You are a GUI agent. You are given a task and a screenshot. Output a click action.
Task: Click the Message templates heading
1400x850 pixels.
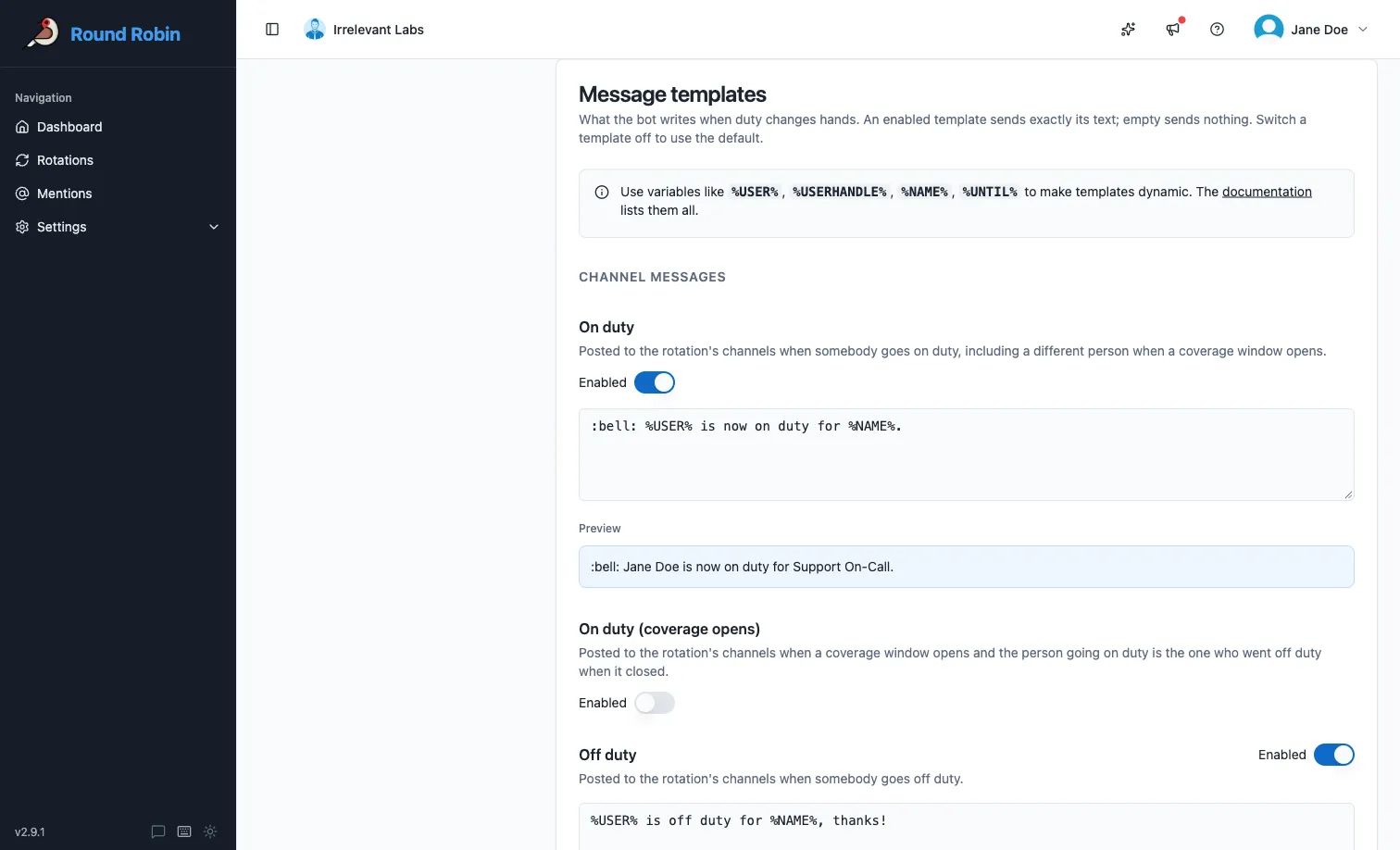(x=672, y=94)
